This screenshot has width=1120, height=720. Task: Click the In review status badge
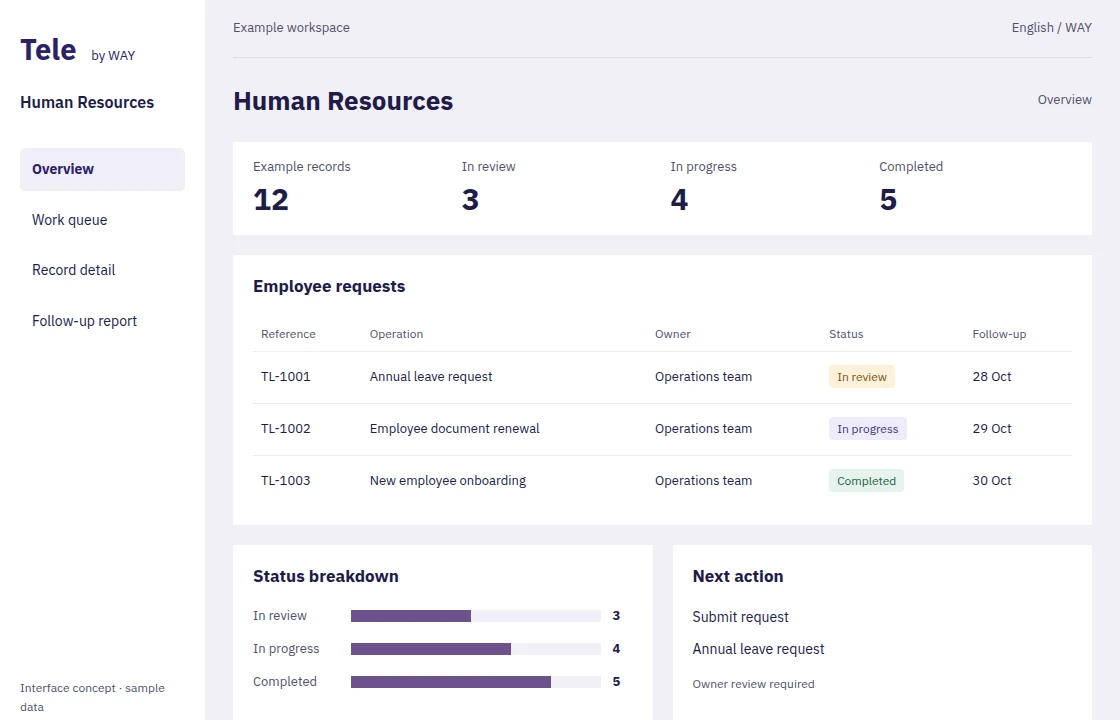(861, 376)
